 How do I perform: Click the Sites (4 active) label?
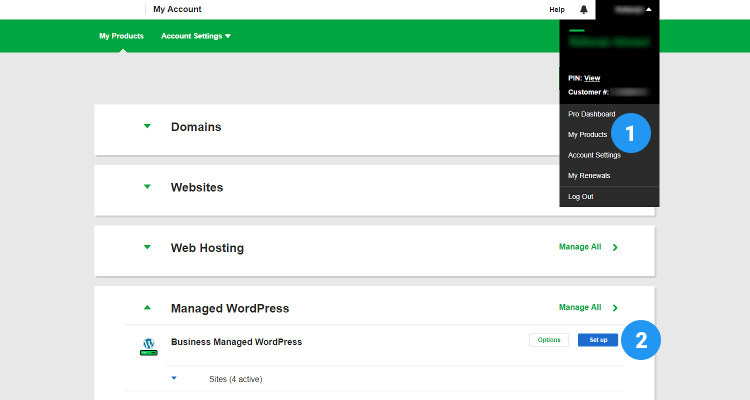click(x=235, y=379)
